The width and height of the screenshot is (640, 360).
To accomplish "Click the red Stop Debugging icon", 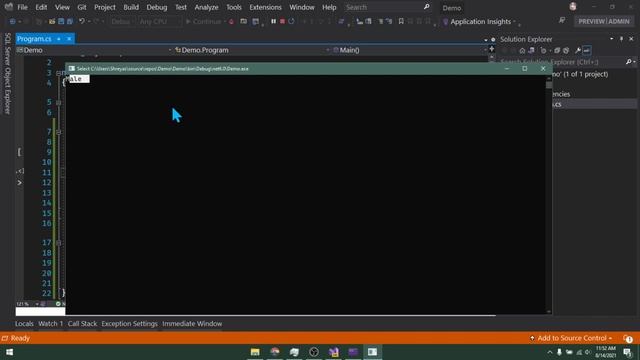I will tap(282, 21).
